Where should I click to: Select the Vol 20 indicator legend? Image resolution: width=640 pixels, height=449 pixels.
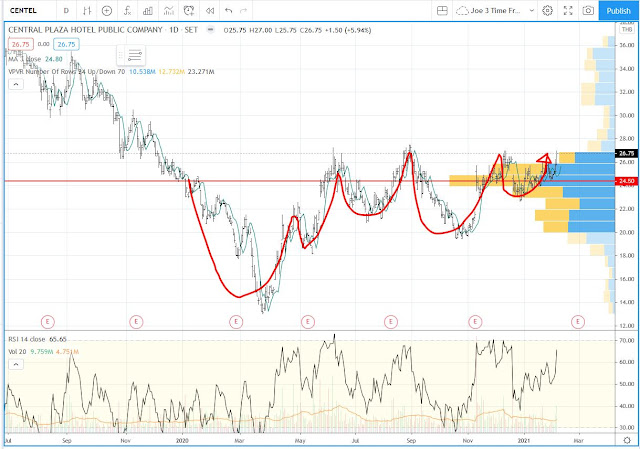tap(17, 351)
